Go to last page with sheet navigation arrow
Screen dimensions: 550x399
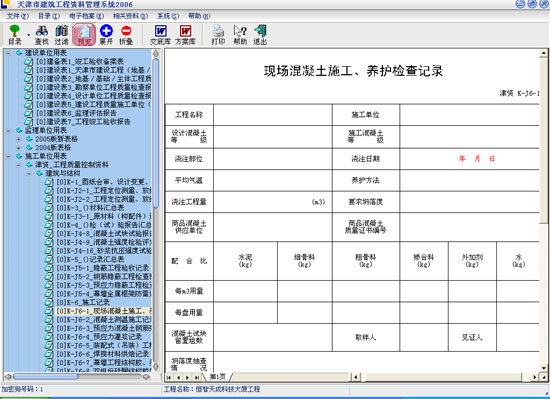(x=196, y=377)
